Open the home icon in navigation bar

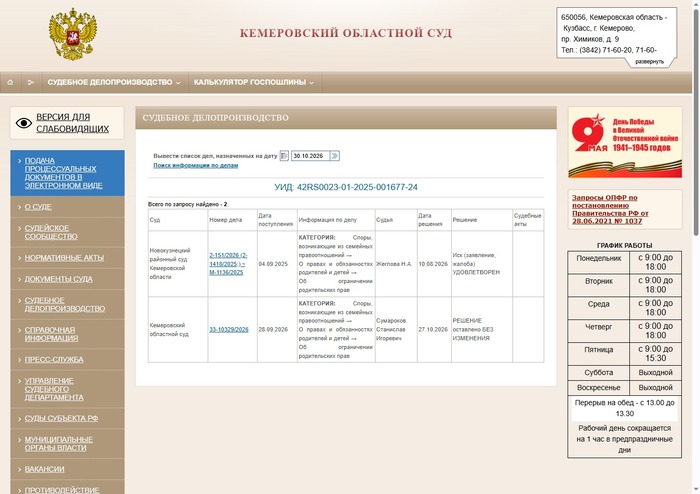[10, 83]
